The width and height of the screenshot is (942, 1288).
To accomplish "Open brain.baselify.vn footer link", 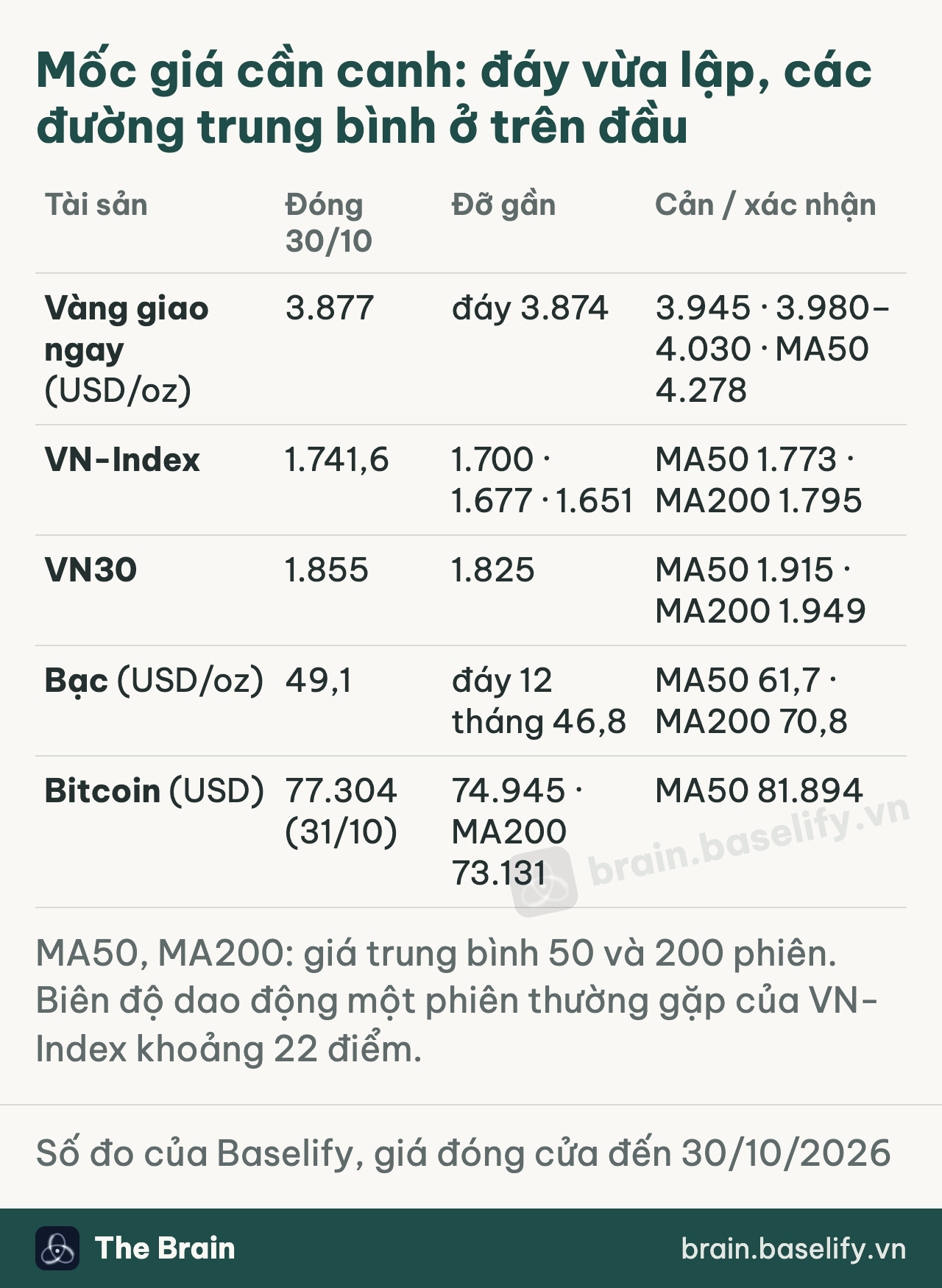I will coord(793,1249).
